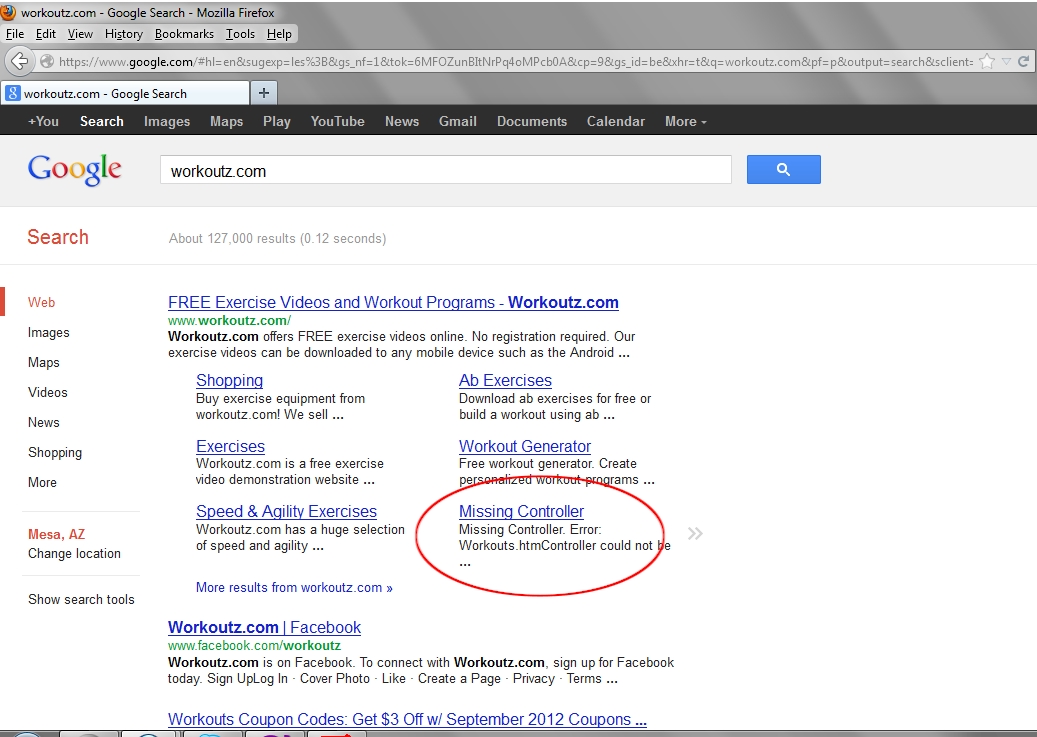Open the Tools menu

240,34
